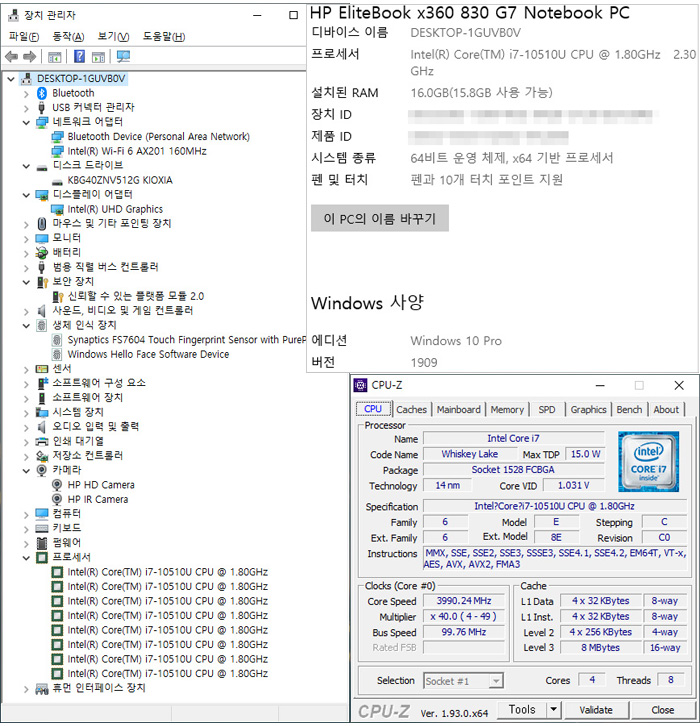
Task: Collapse the 네트워크 어댑터 node
Action: [26, 122]
